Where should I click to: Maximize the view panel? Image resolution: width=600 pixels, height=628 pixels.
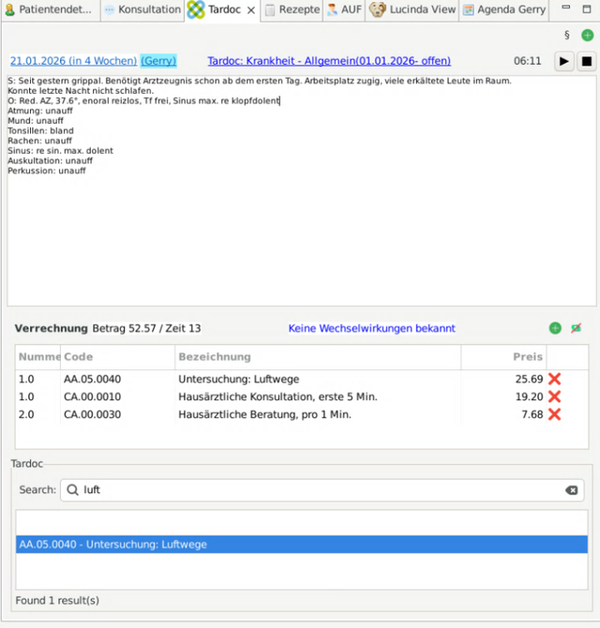[x=587, y=9]
